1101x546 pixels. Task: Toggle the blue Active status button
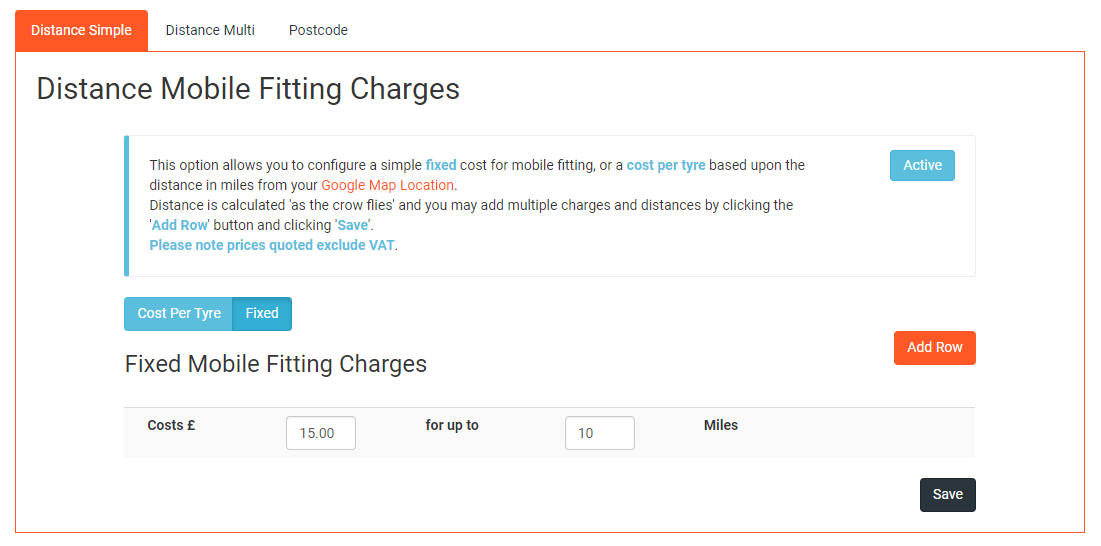(x=922, y=166)
